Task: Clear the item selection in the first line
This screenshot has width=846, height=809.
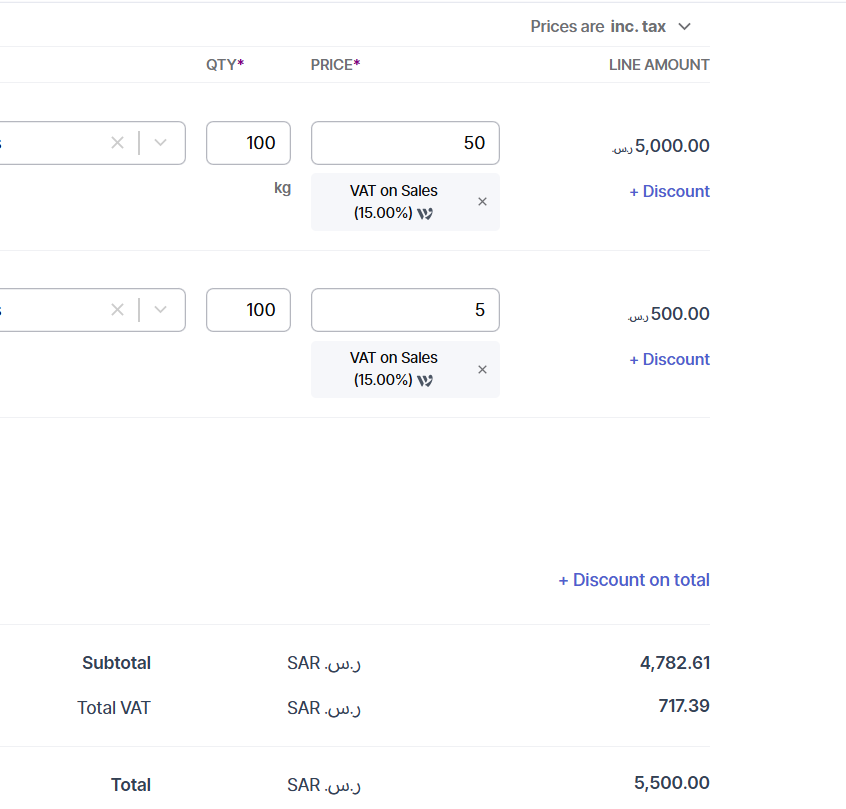Action: point(117,143)
